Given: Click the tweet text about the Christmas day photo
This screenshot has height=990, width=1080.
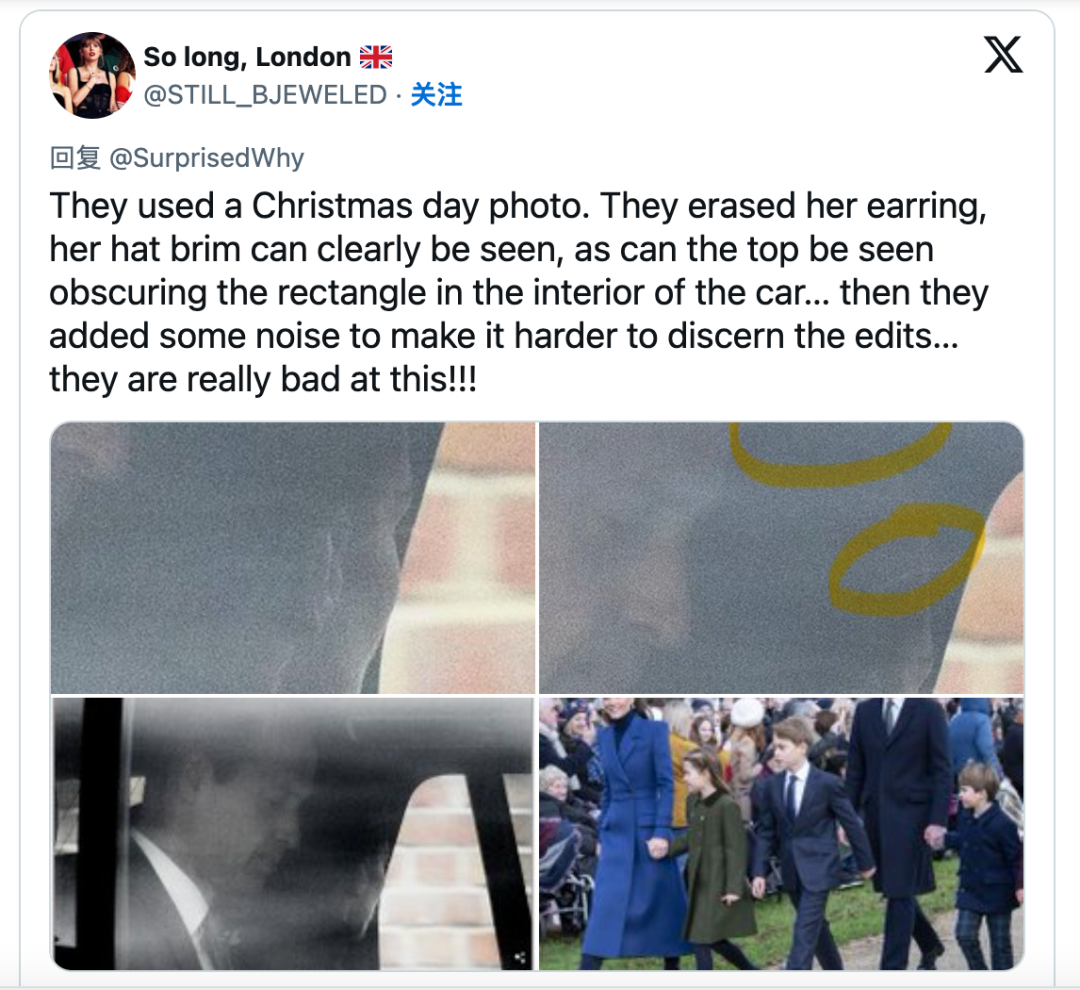Looking at the screenshot, I should (x=518, y=292).
